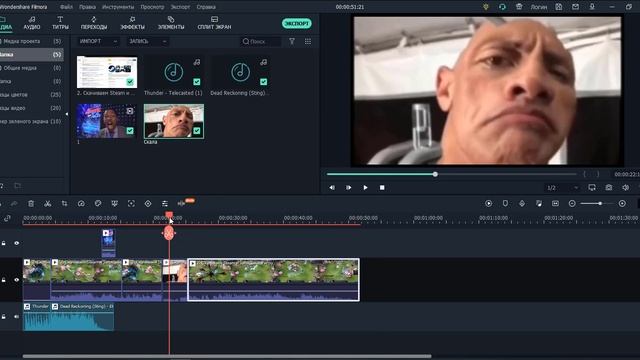Zoom out timeline with minus circle
This screenshot has height=360, width=640.
[572, 203]
